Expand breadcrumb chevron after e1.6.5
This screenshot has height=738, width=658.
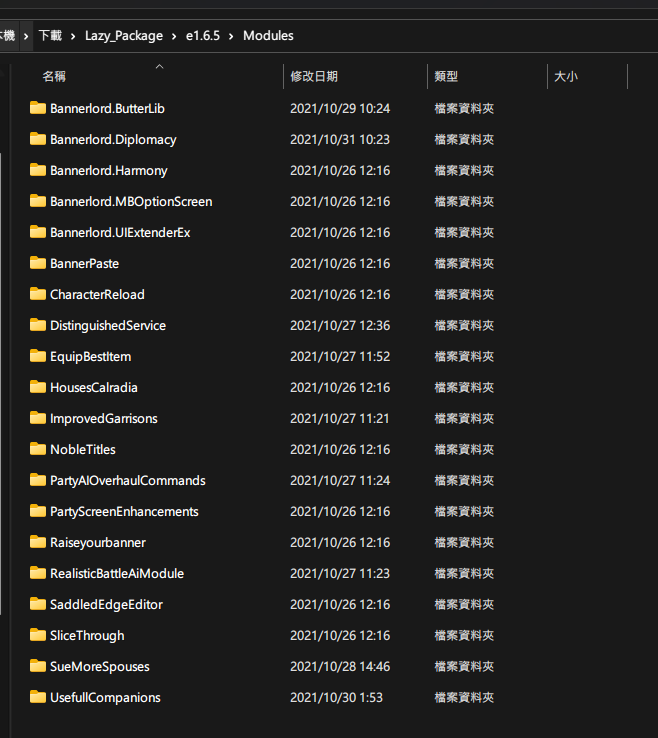click(231, 36)
